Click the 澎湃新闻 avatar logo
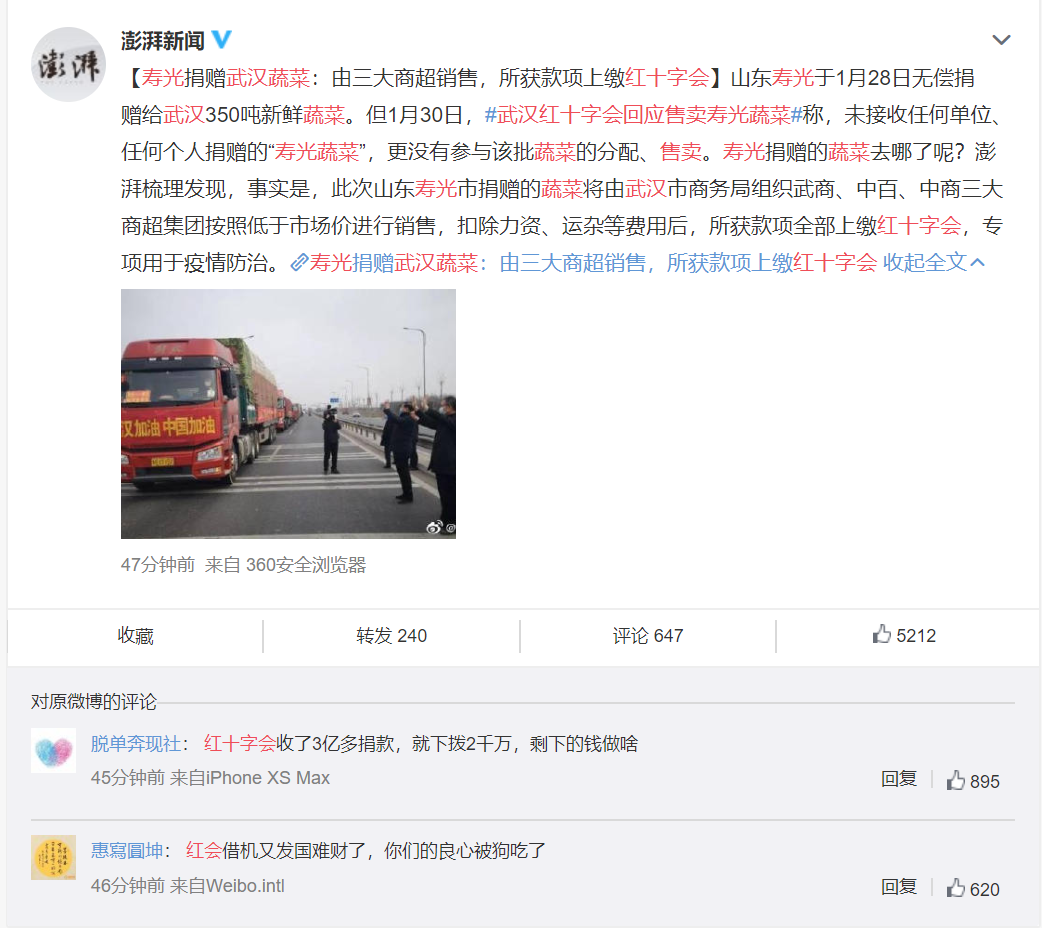 (x=68, y=64)
